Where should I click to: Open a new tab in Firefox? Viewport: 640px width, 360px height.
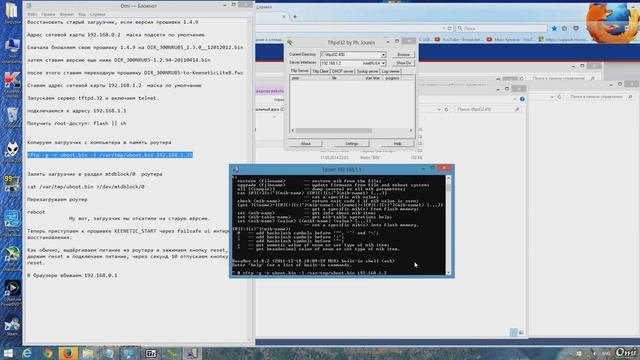(295, 17)
